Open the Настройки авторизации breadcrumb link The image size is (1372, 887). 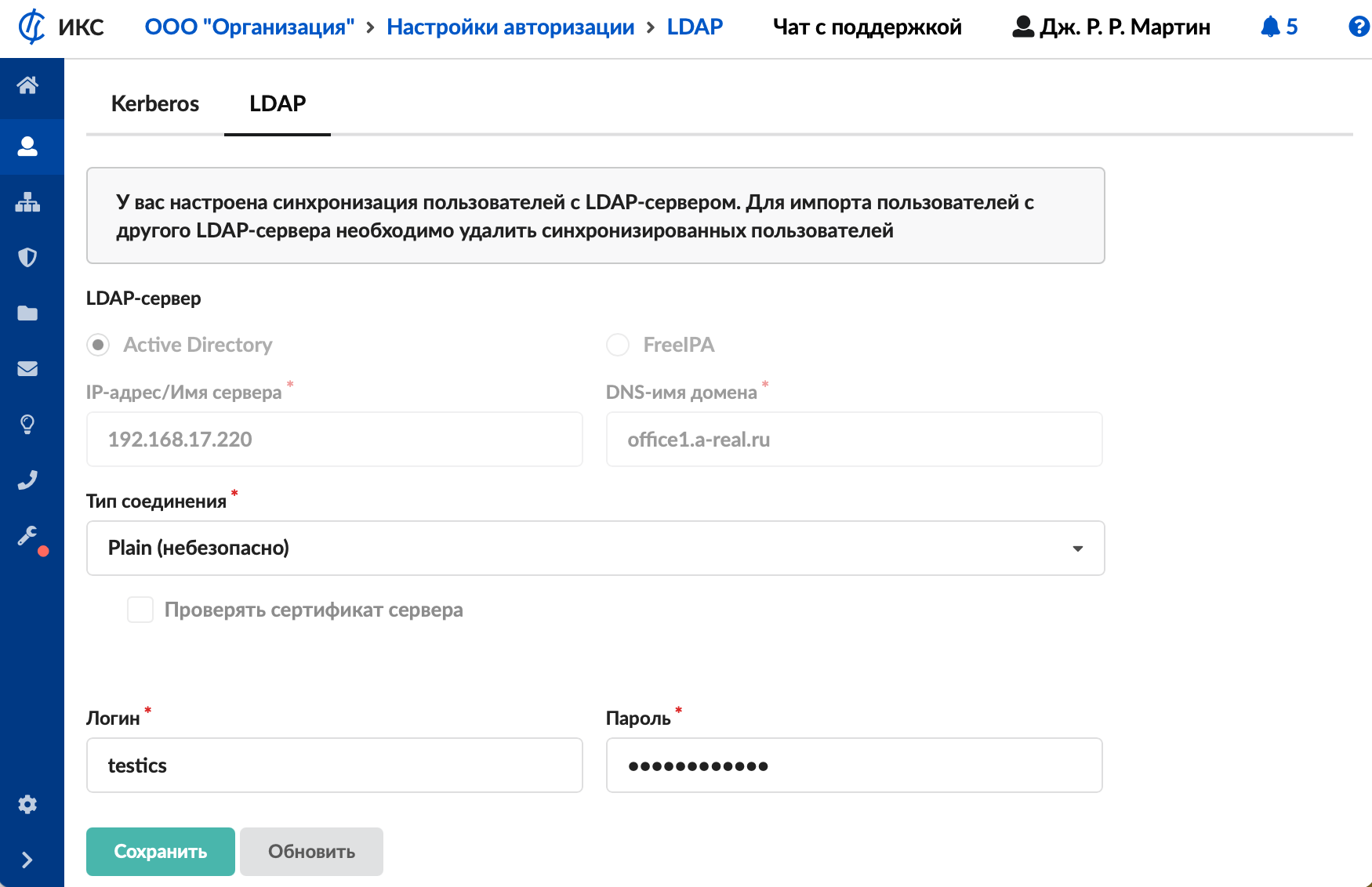pyautogui.click(x=510, y=27)
